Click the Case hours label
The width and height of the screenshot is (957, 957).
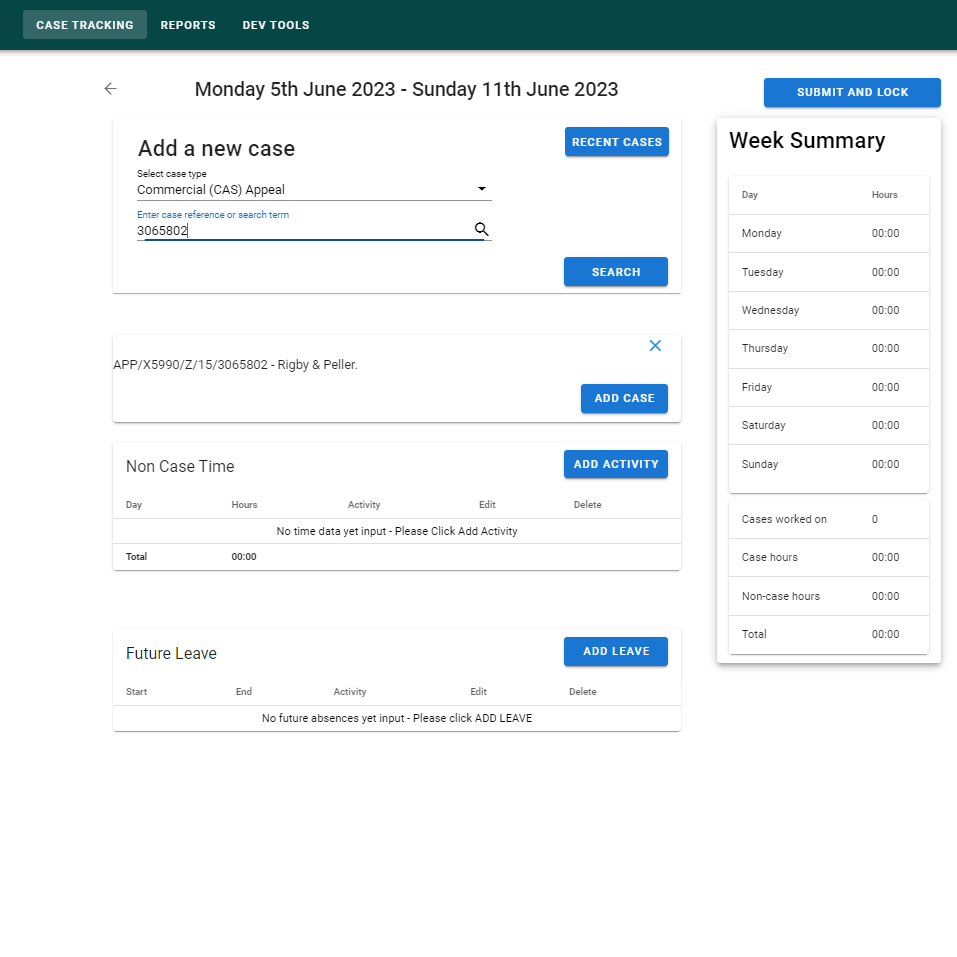(x=770, y=557)
